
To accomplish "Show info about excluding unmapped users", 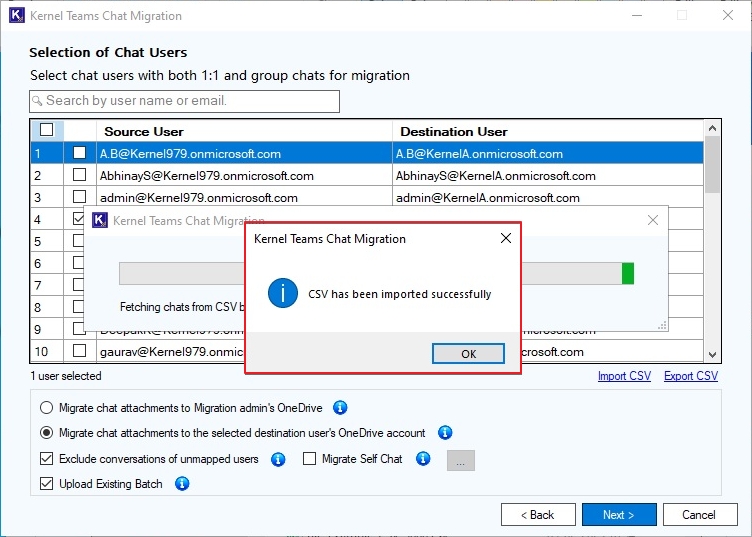I will (x=278, y=459).
